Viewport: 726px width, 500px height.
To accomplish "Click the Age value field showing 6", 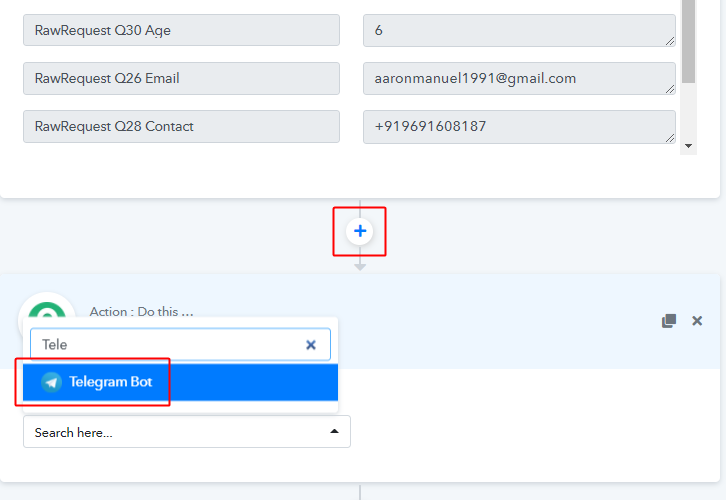I will (x=519, y=30).
